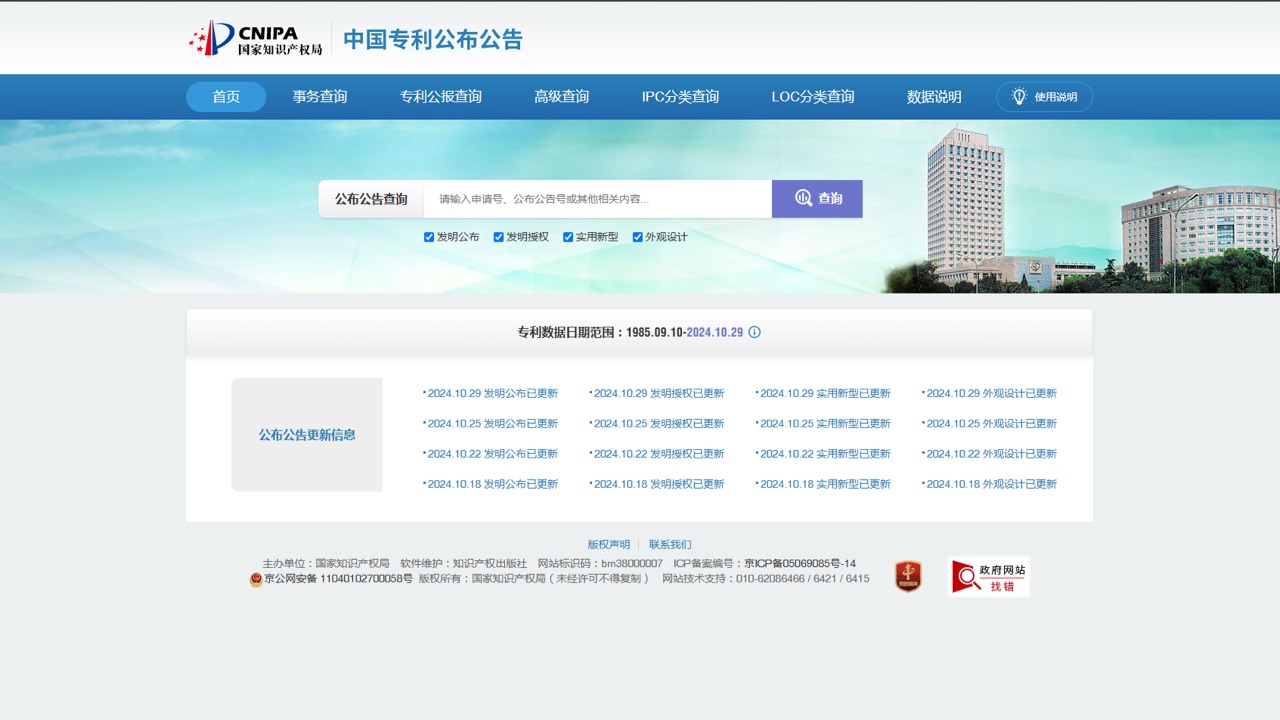
Task: Click the info icon beside date range
Action: click(x=755, y=332)
